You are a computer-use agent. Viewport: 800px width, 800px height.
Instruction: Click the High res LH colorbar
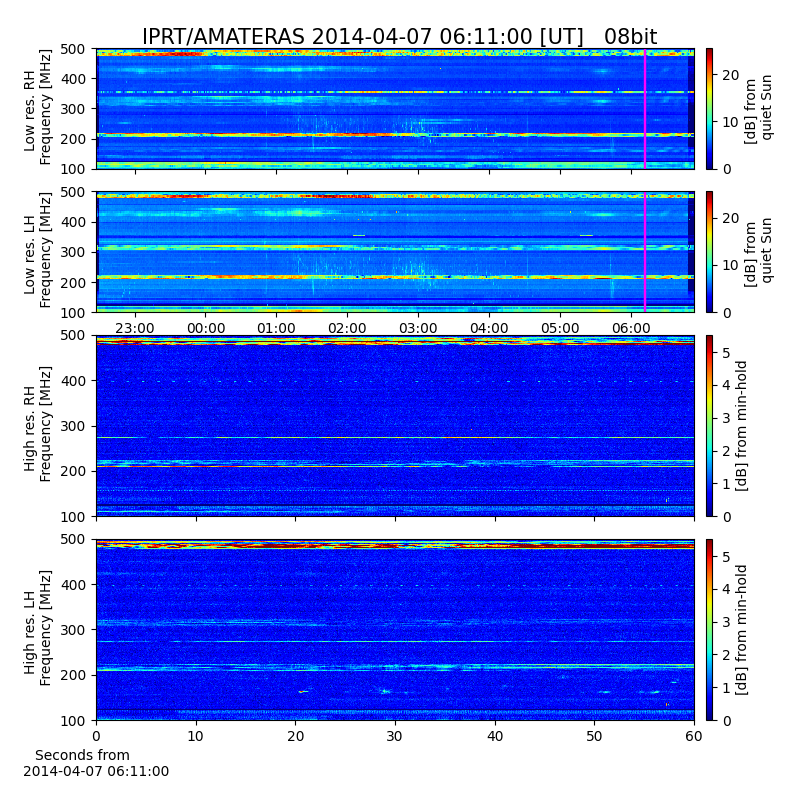pos(709,630)
